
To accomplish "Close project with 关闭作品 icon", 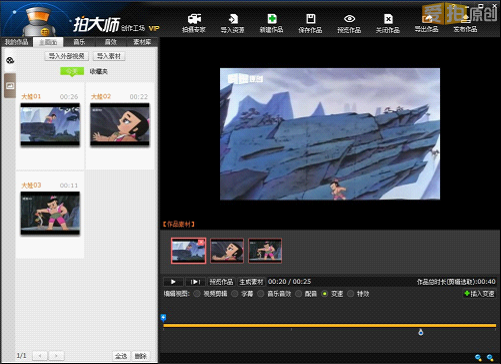I will pos(388,23).
